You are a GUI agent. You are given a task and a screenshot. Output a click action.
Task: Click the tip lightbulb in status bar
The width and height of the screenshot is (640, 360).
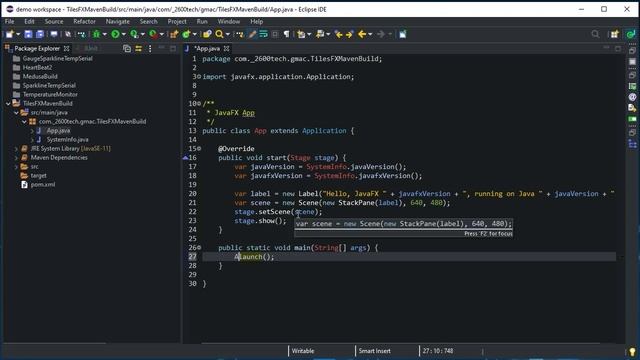pos(632,351)
